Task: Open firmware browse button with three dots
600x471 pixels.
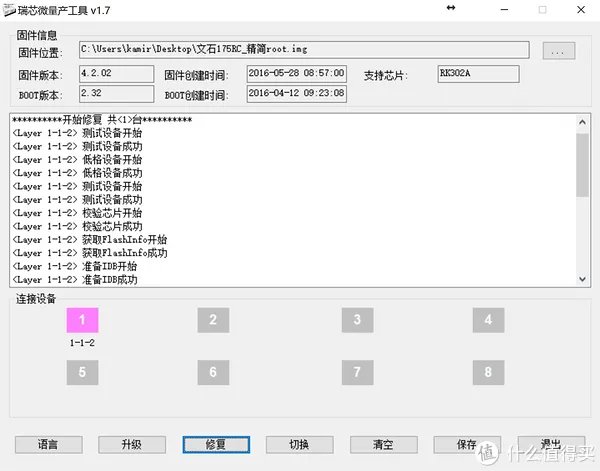Action: [x=559, y=51]
